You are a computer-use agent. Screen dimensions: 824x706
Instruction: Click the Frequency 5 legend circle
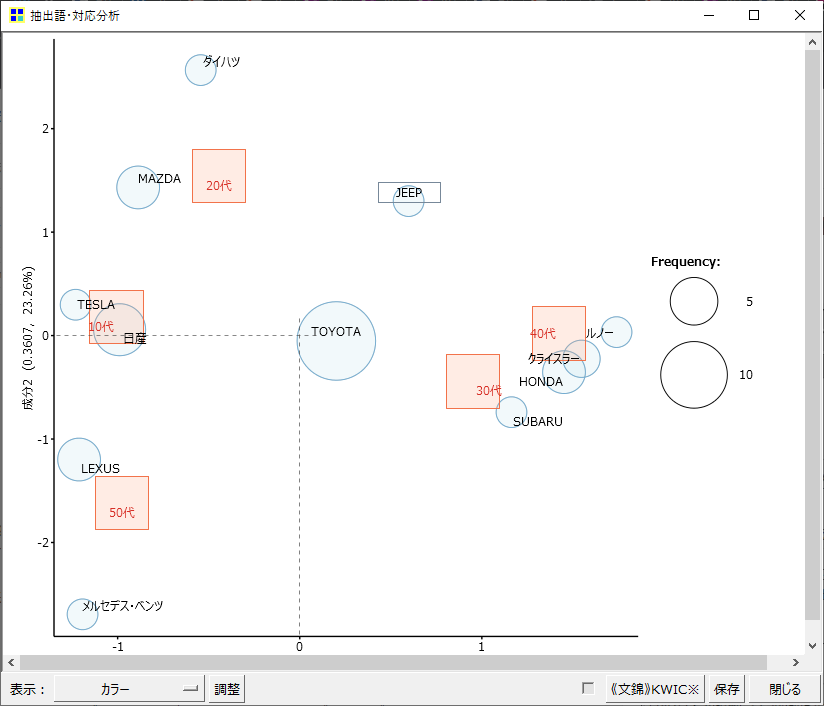pos(694,301)
